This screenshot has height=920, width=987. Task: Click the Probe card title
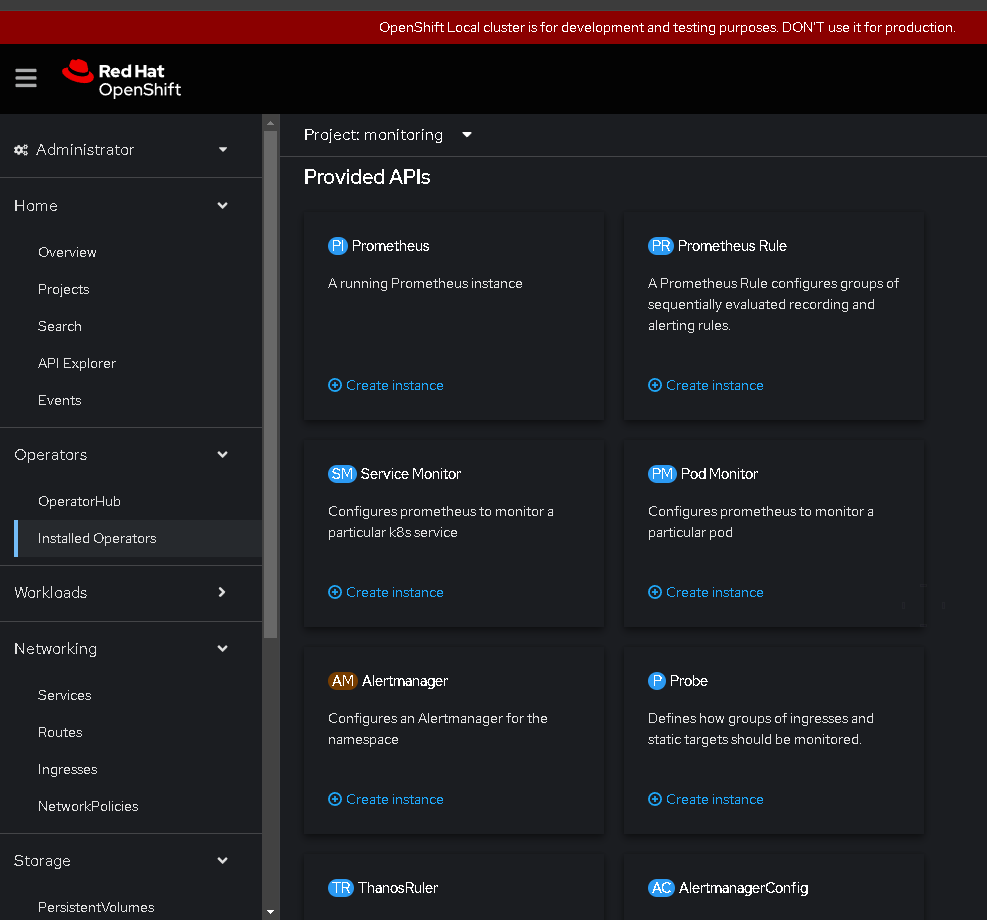[x=689, y=681]
